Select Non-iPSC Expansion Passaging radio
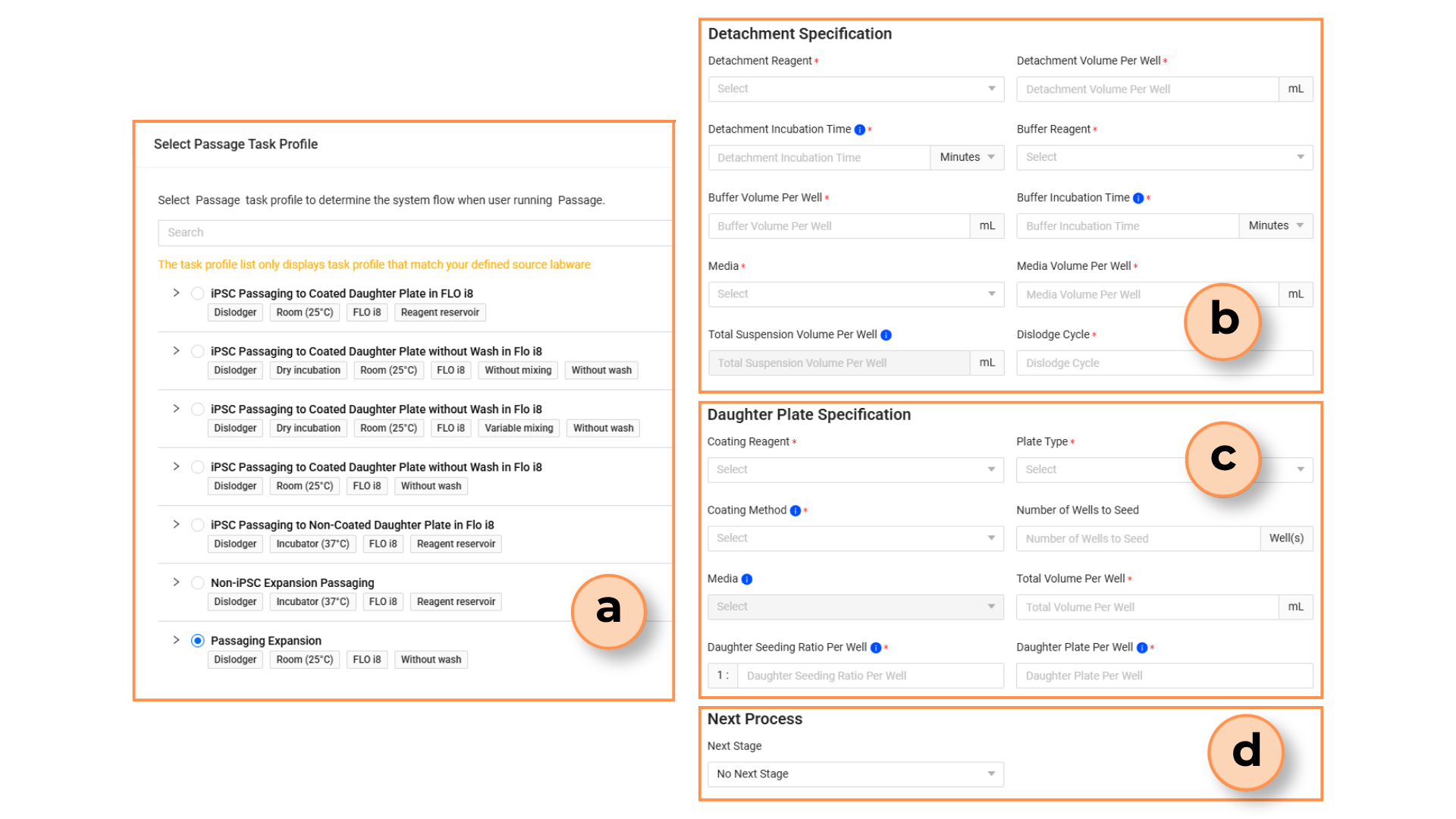The image size is (1456, 819). pyautogui.click(x=198, y=582)
